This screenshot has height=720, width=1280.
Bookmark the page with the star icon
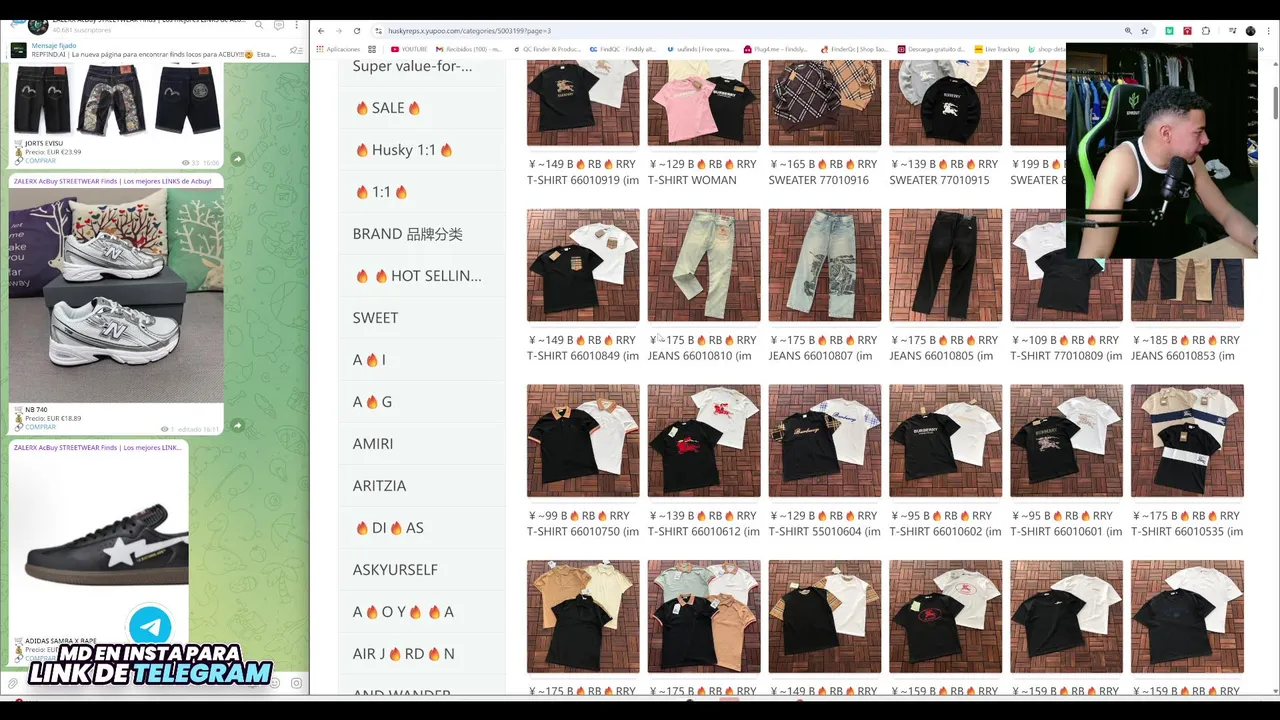click(1145, 31)
